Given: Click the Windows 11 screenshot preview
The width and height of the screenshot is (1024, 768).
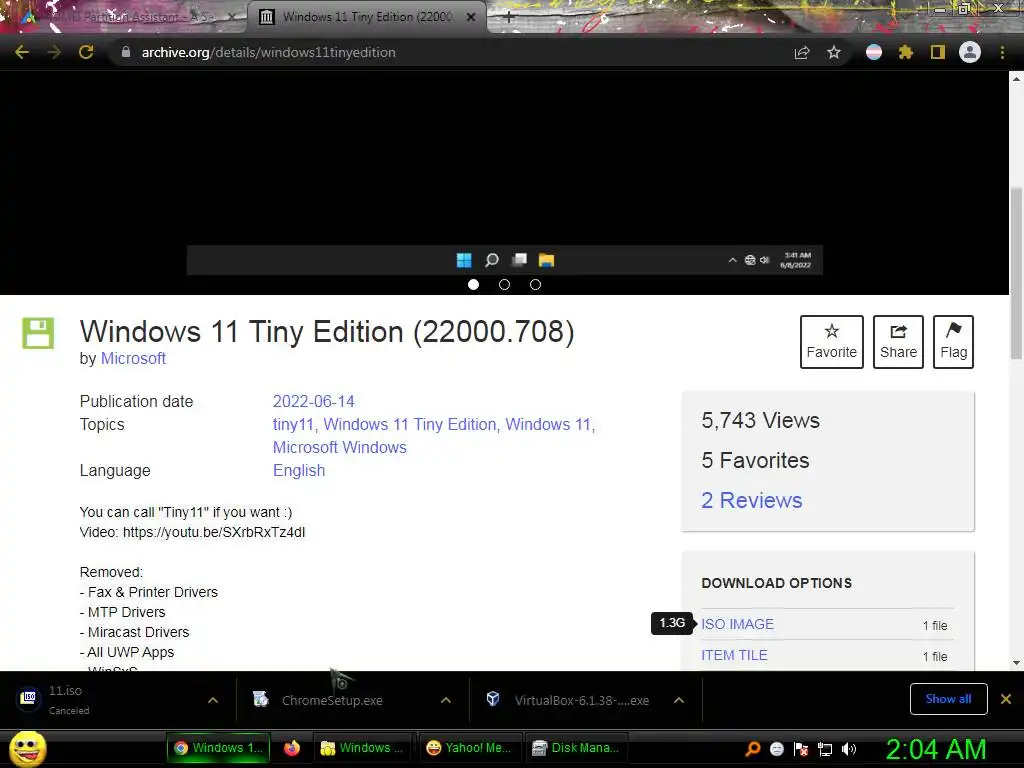Looking at the screenshot, I should coord(504,173).
